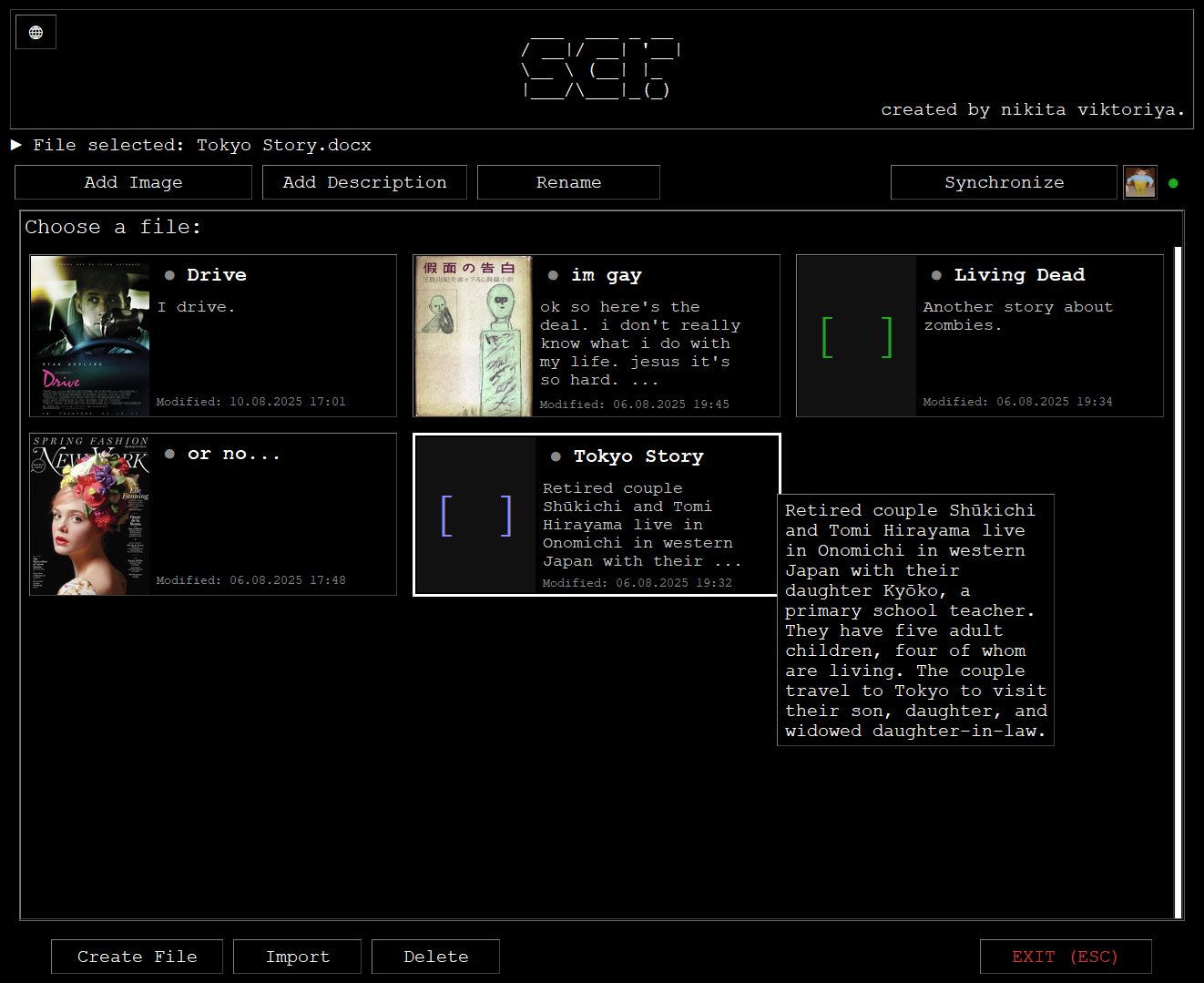Screen dimensions: 1204x983
Task: Click the Tokyo Story purple bracket placeholder
Action: tap(475, 516)
